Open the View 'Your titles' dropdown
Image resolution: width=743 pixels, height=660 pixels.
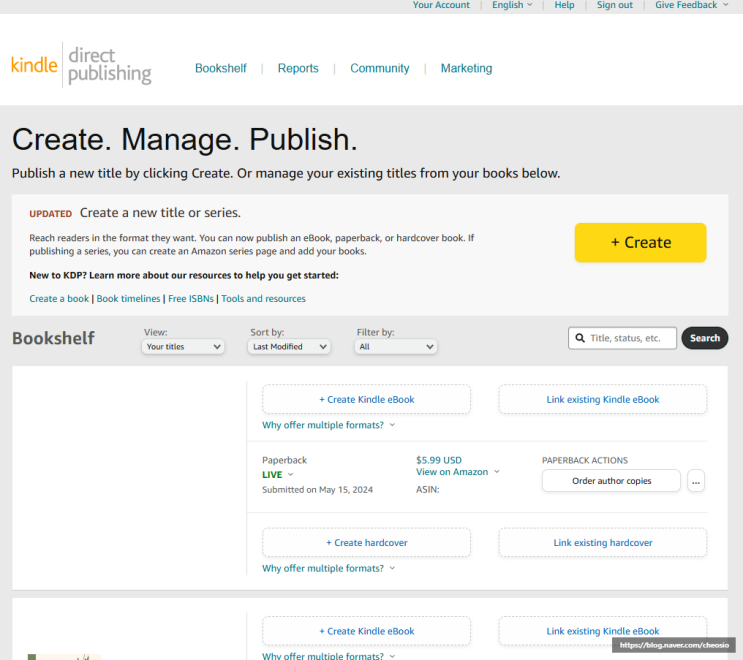coord(183,347)
